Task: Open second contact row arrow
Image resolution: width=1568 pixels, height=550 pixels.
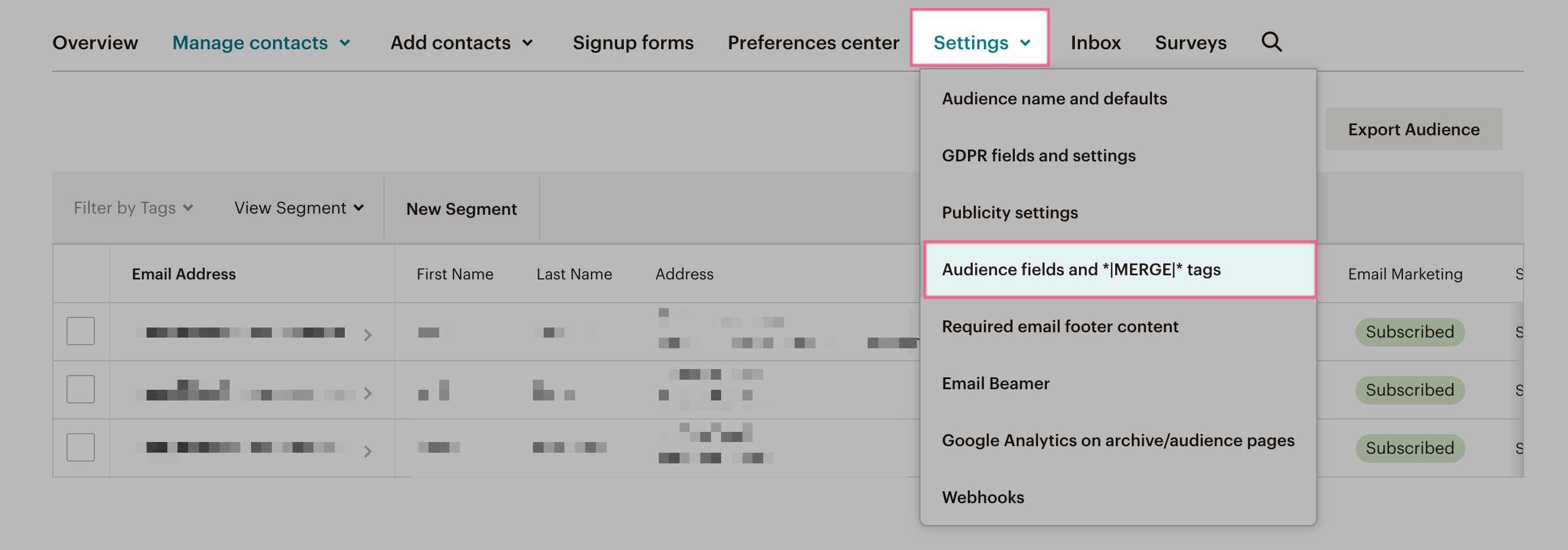Action: click(367, 393)
